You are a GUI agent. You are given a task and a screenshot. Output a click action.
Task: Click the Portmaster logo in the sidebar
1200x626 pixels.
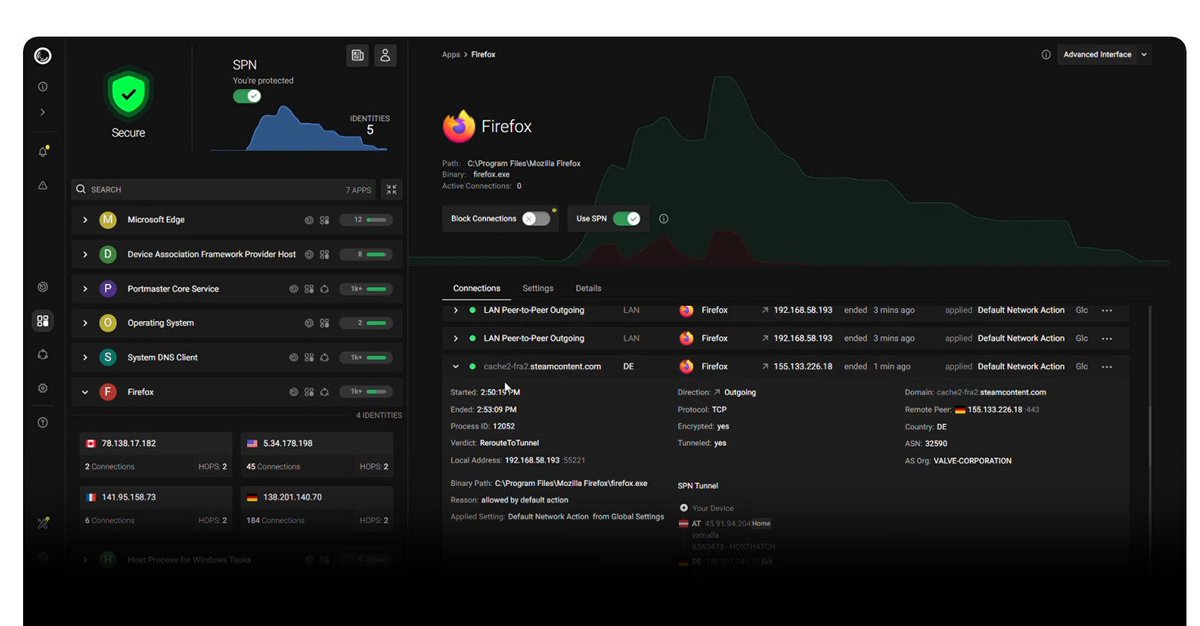42,56
